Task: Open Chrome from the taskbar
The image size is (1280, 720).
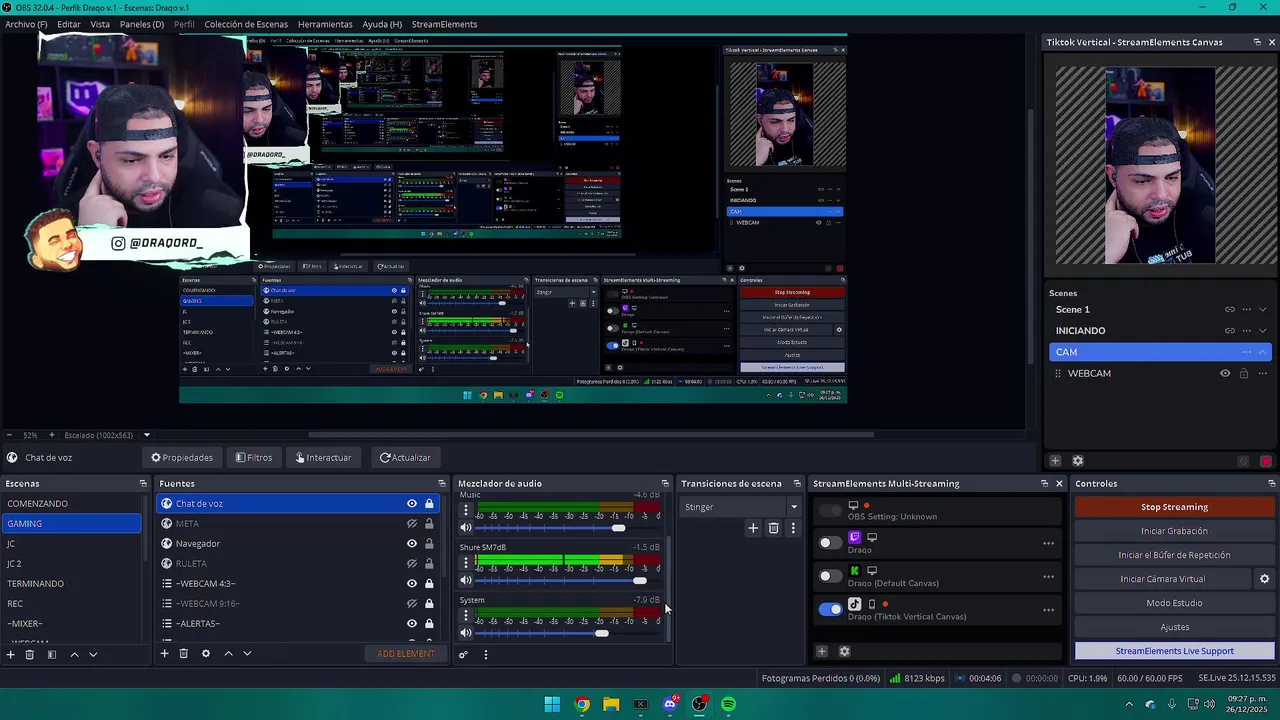Action: [582, 704]
